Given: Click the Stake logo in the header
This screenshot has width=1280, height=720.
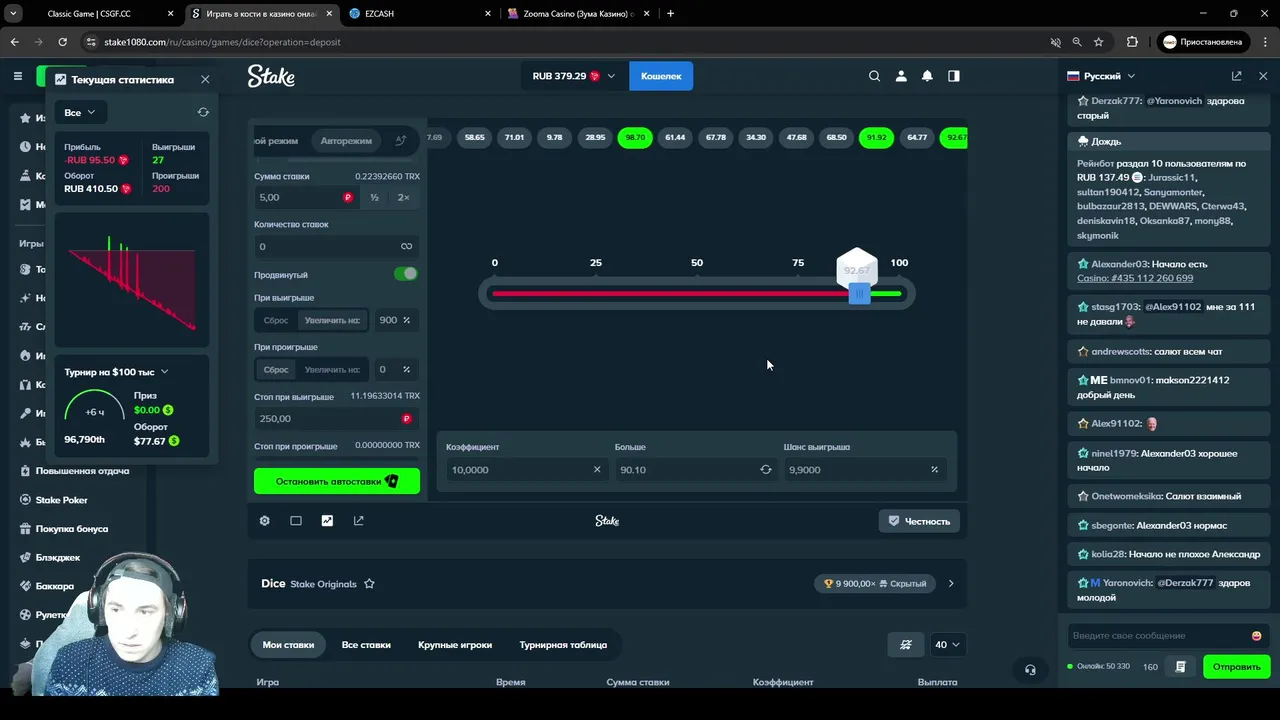Looking at the screenshot, I should point(271,76).
